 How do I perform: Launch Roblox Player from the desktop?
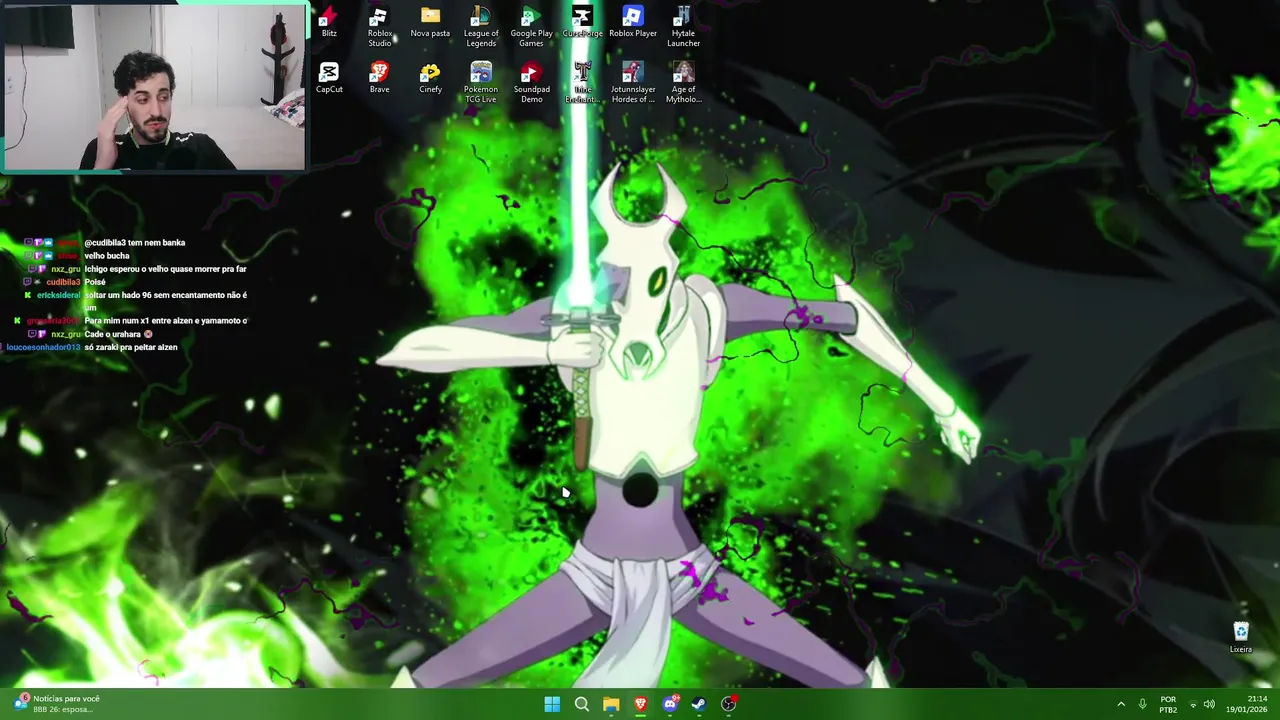pyautogui.click(x=633, y=22)
